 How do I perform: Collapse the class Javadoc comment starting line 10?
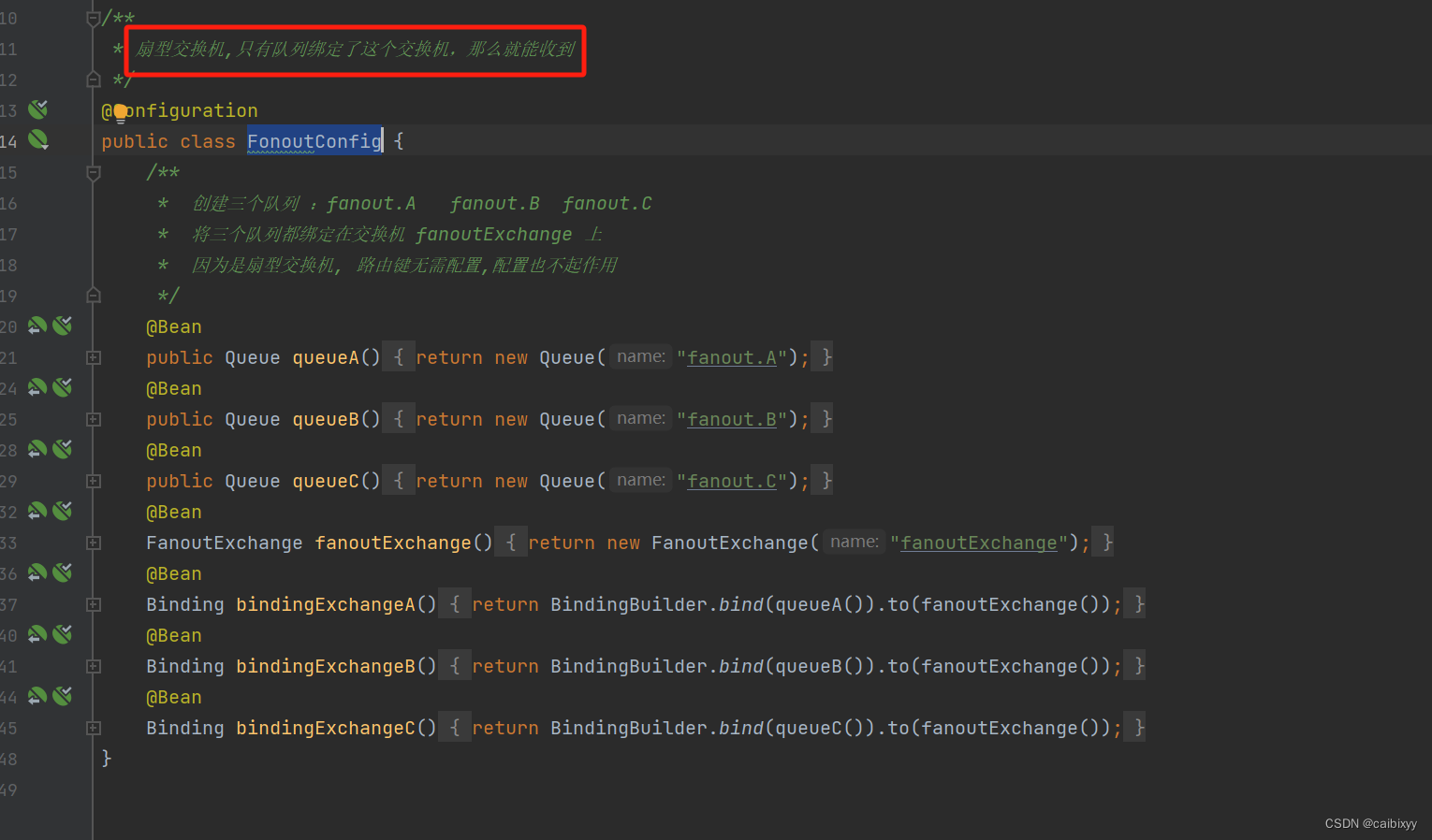94,18
